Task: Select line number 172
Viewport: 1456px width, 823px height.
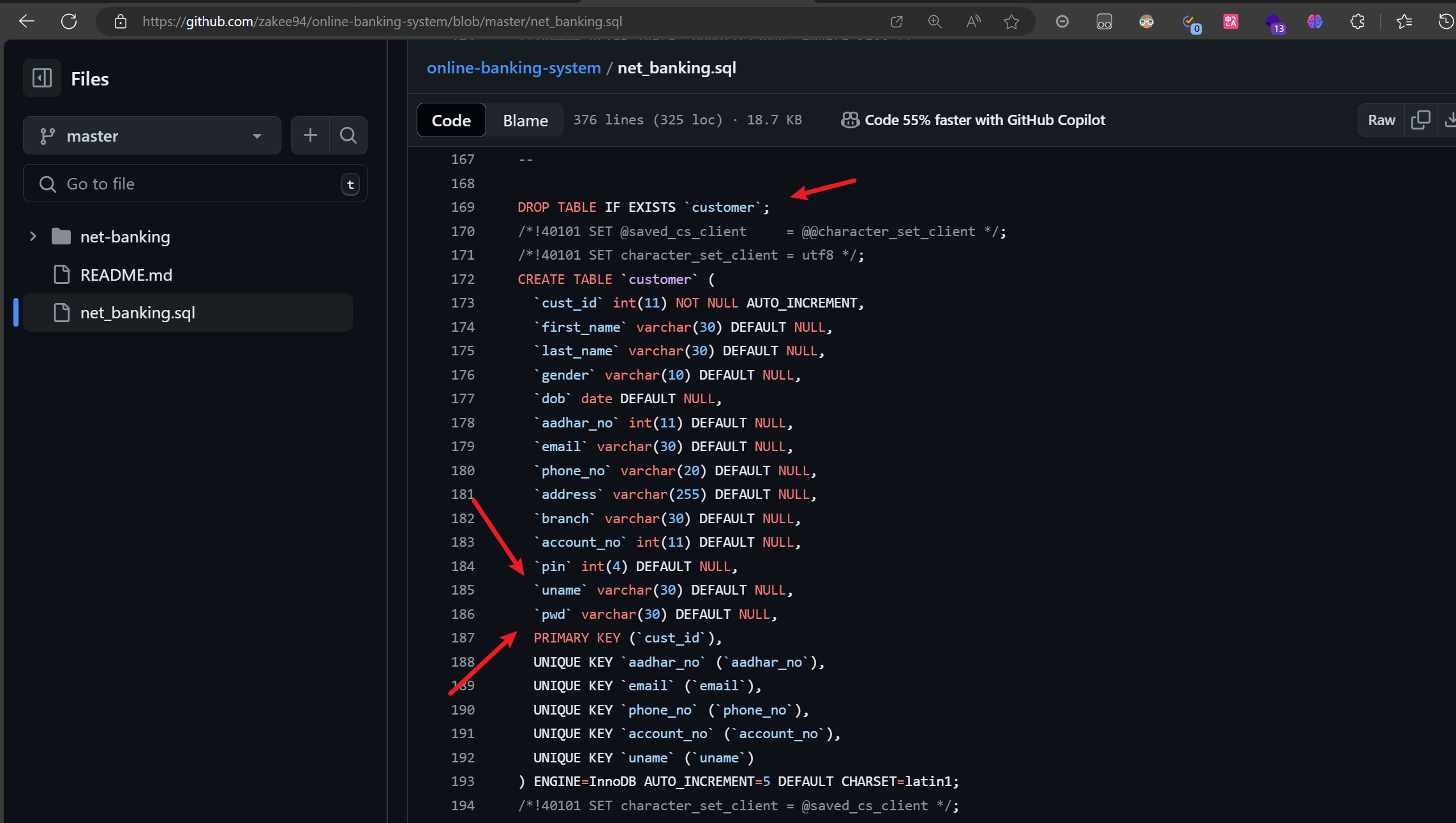Action: coord(463,279)
